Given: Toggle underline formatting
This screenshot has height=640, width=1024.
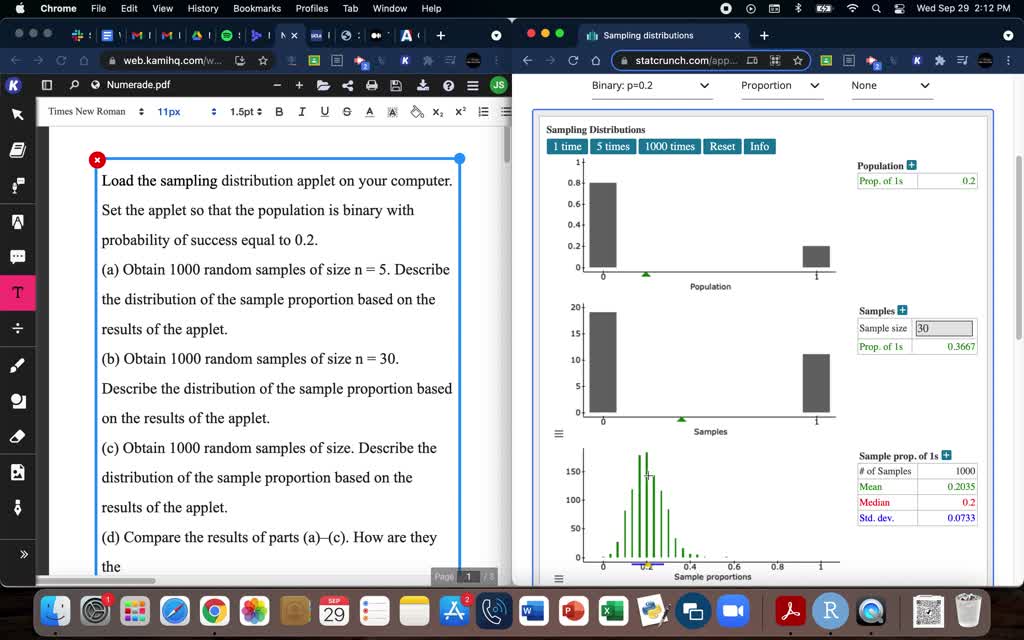Looking at the screenshot, I should point(325,112).
